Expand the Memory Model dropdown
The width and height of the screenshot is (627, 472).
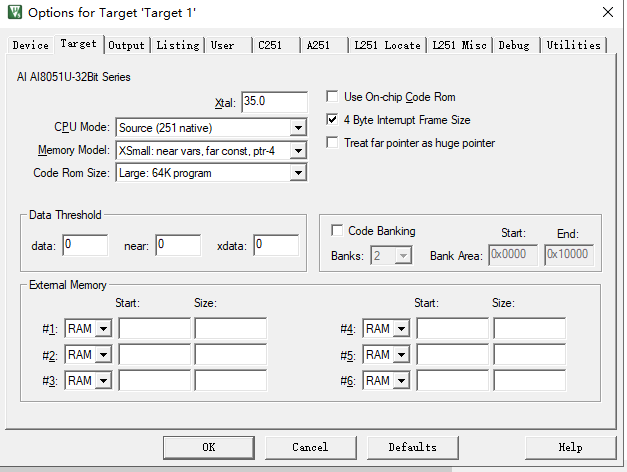[x=211, y=151]
